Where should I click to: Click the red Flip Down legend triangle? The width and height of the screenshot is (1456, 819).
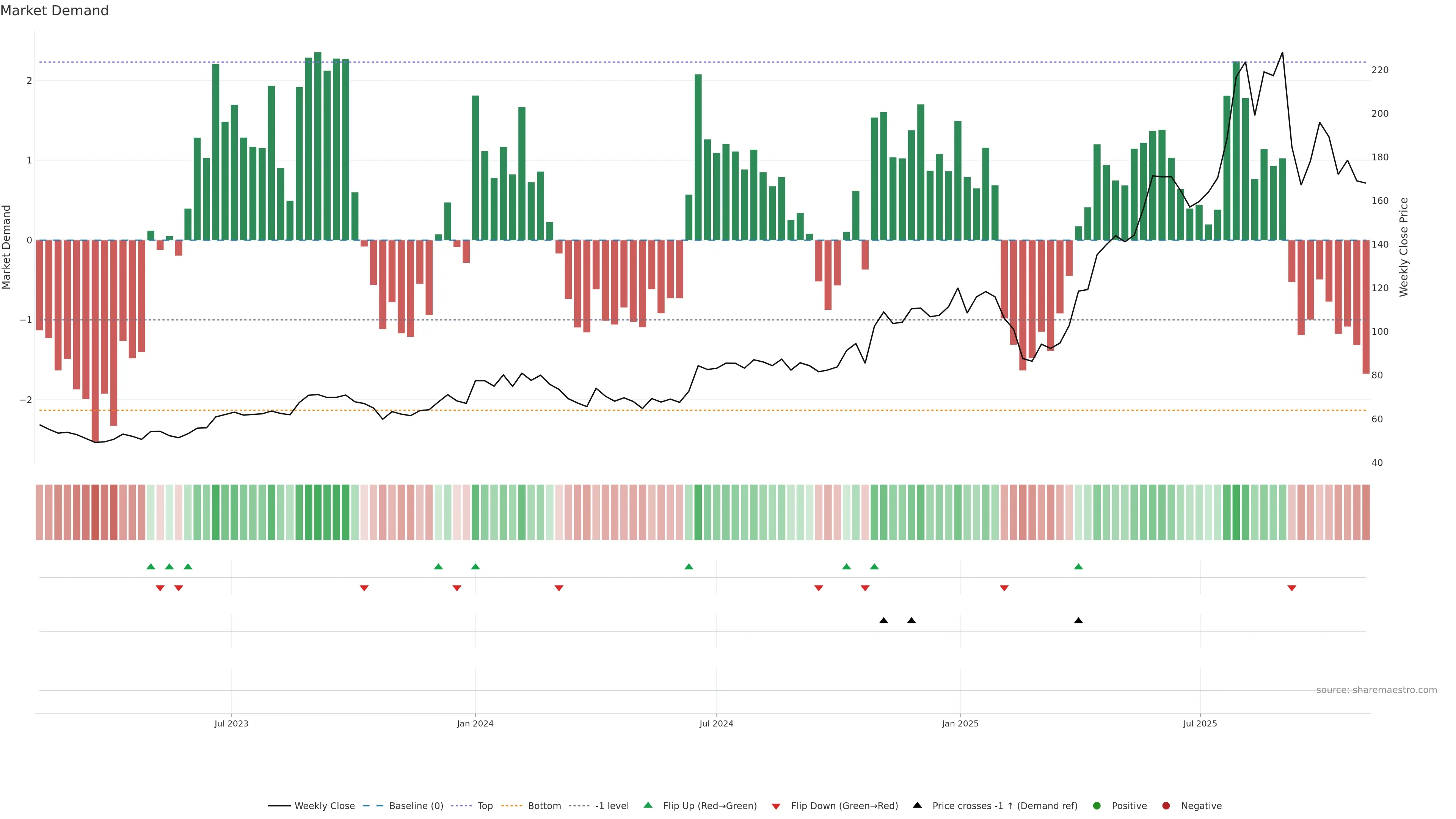pyautogui.click(x=776, y=806)
